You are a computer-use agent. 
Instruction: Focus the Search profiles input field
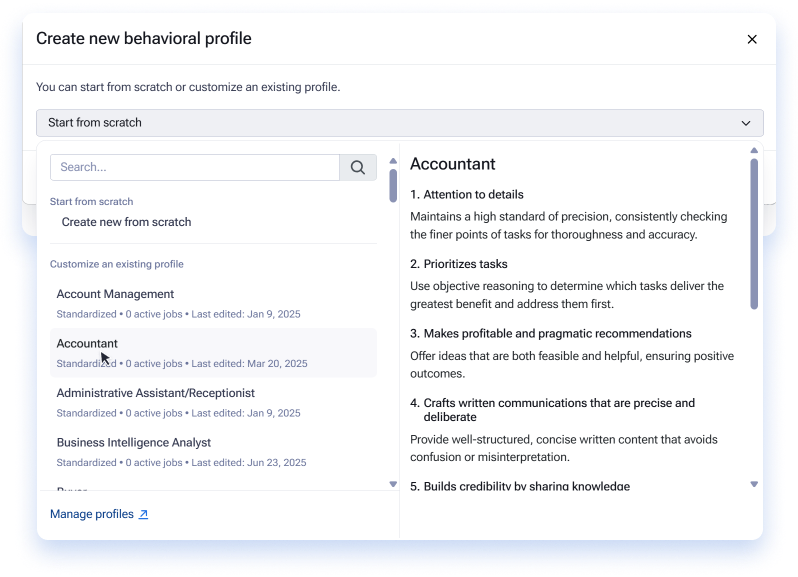coord(195,167)
